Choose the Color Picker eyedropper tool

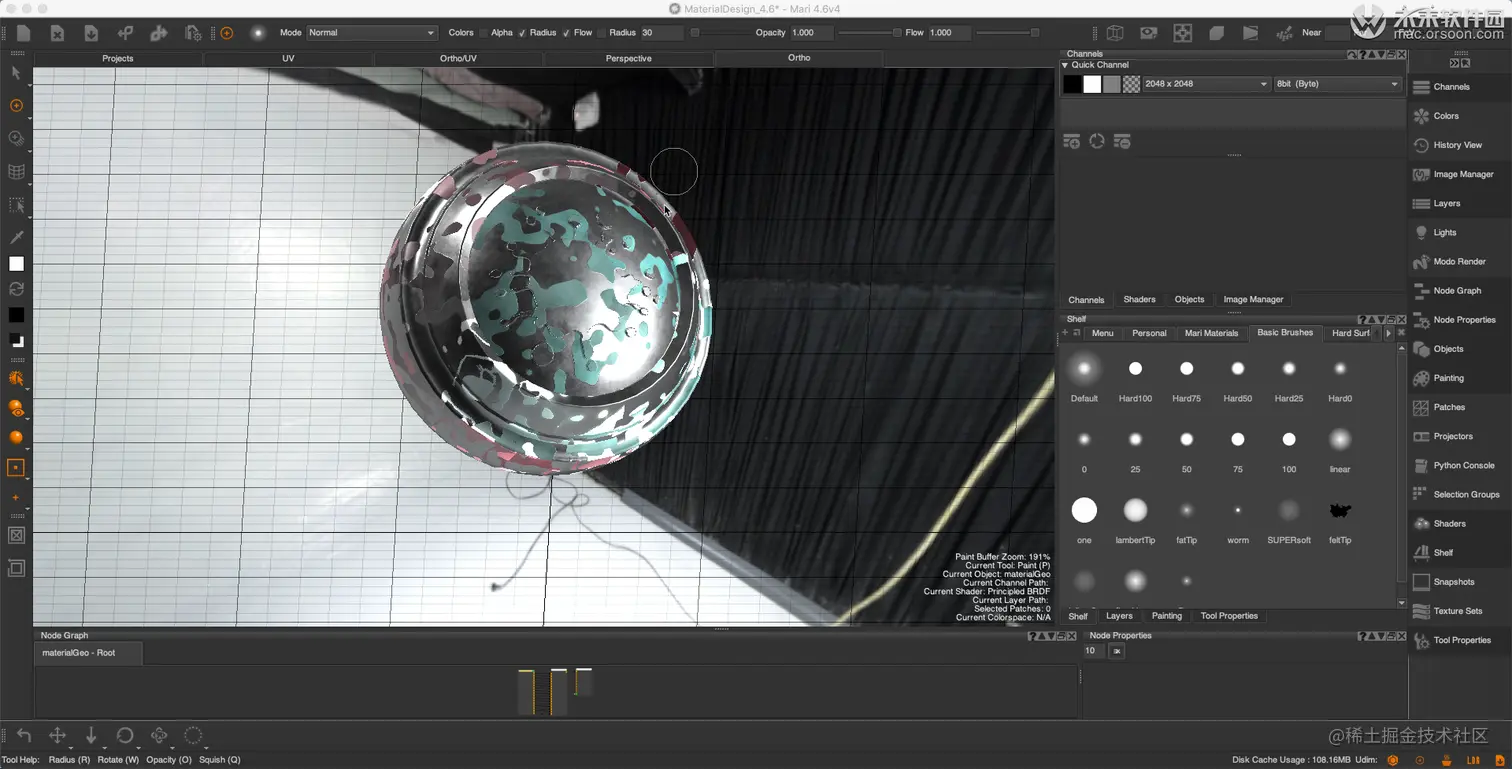16,237
